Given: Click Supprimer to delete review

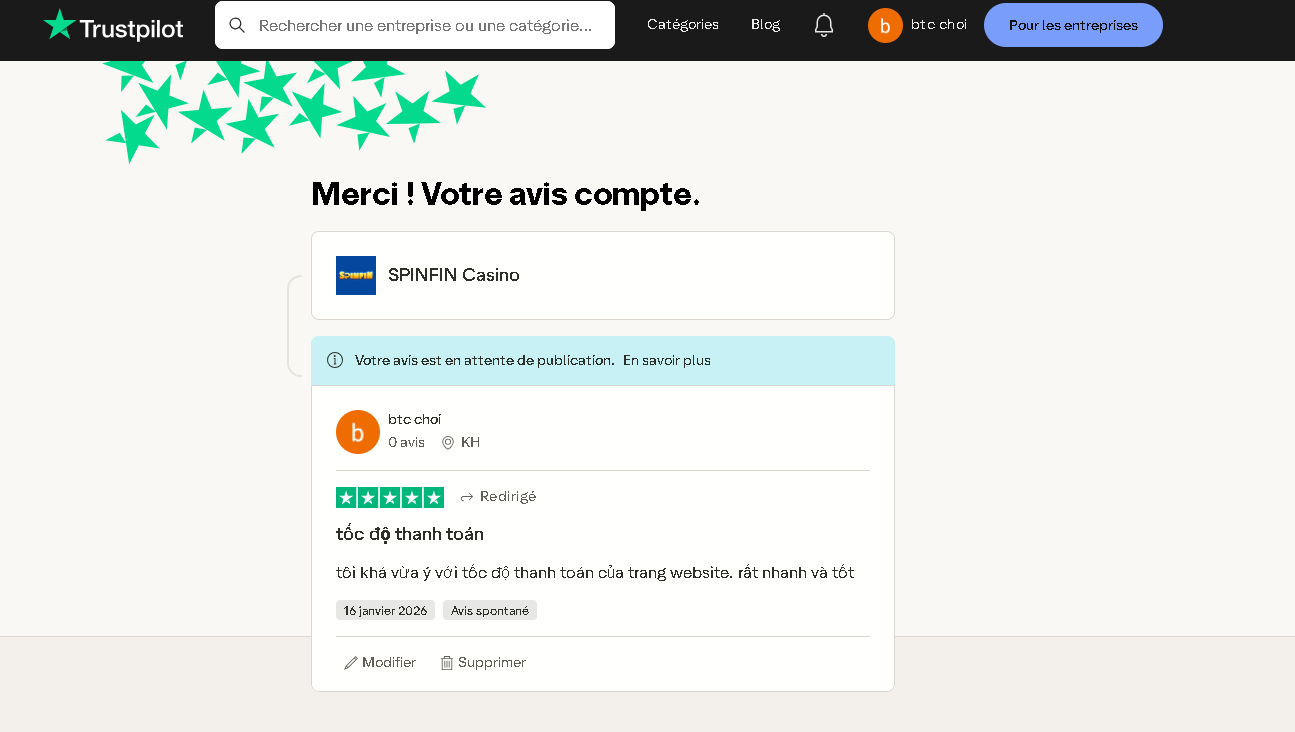Looking at the screenshot, I should (483, 662).
